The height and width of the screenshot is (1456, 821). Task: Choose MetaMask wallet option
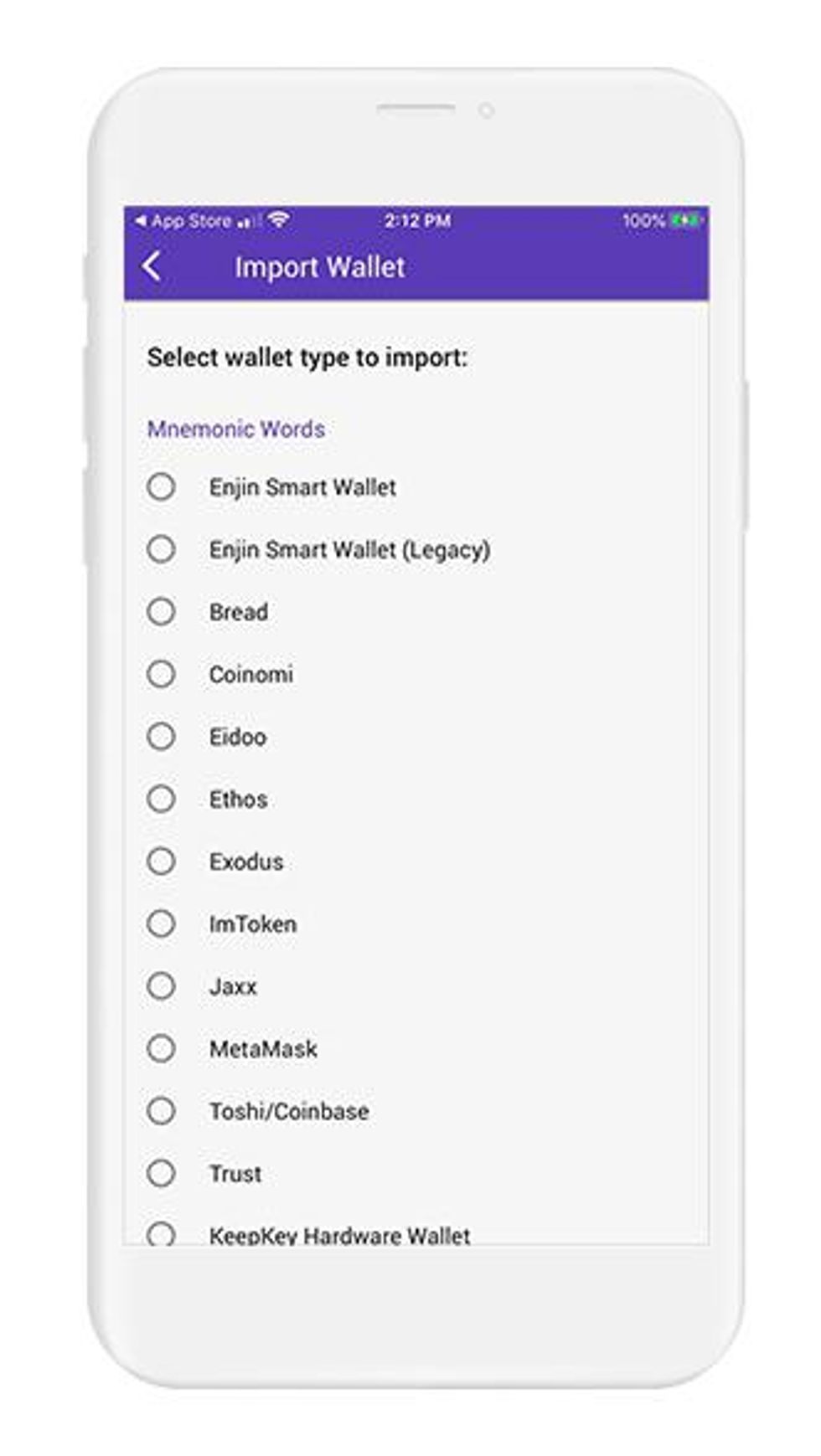click(161, 1049)
